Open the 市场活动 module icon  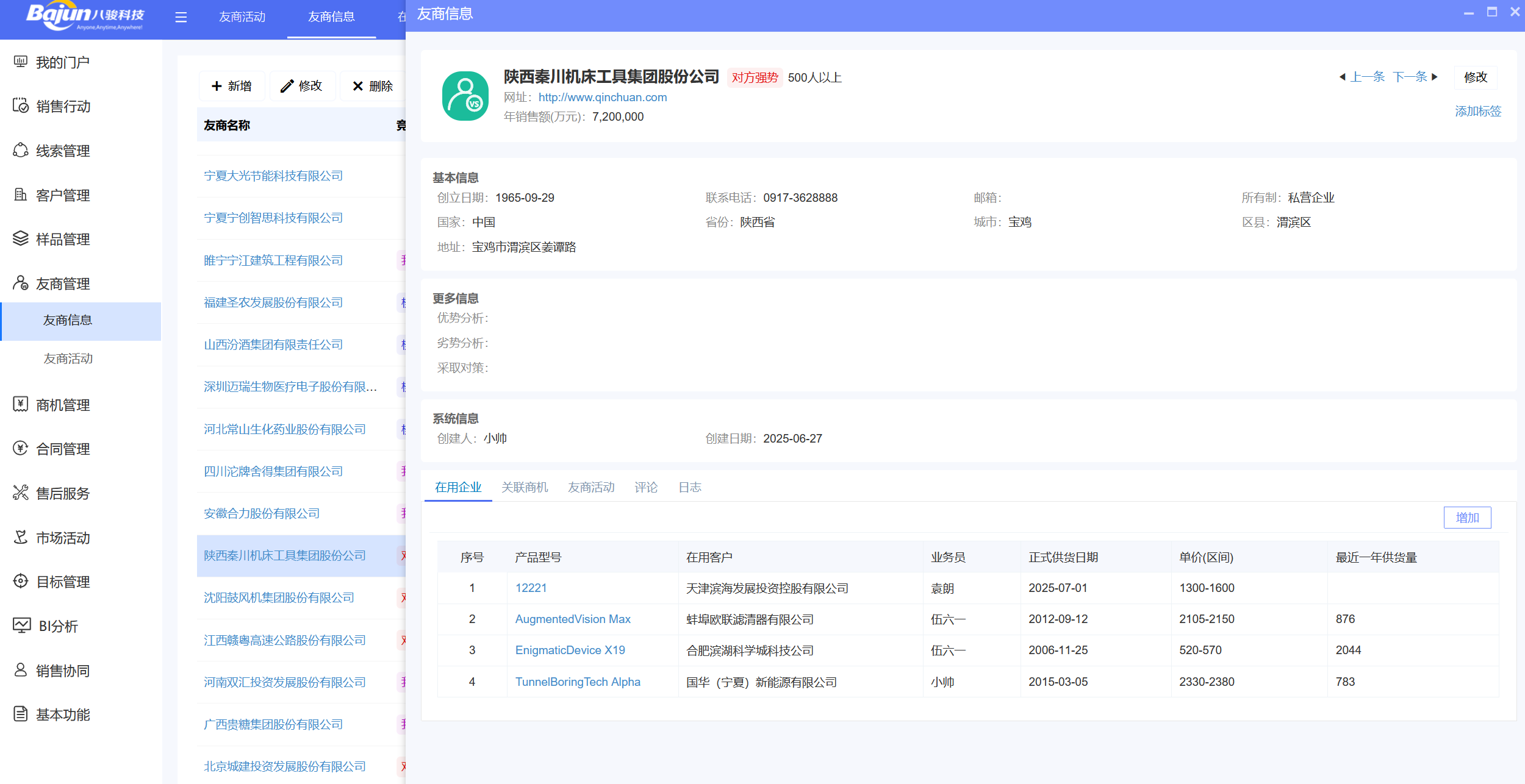coord(20,537)
